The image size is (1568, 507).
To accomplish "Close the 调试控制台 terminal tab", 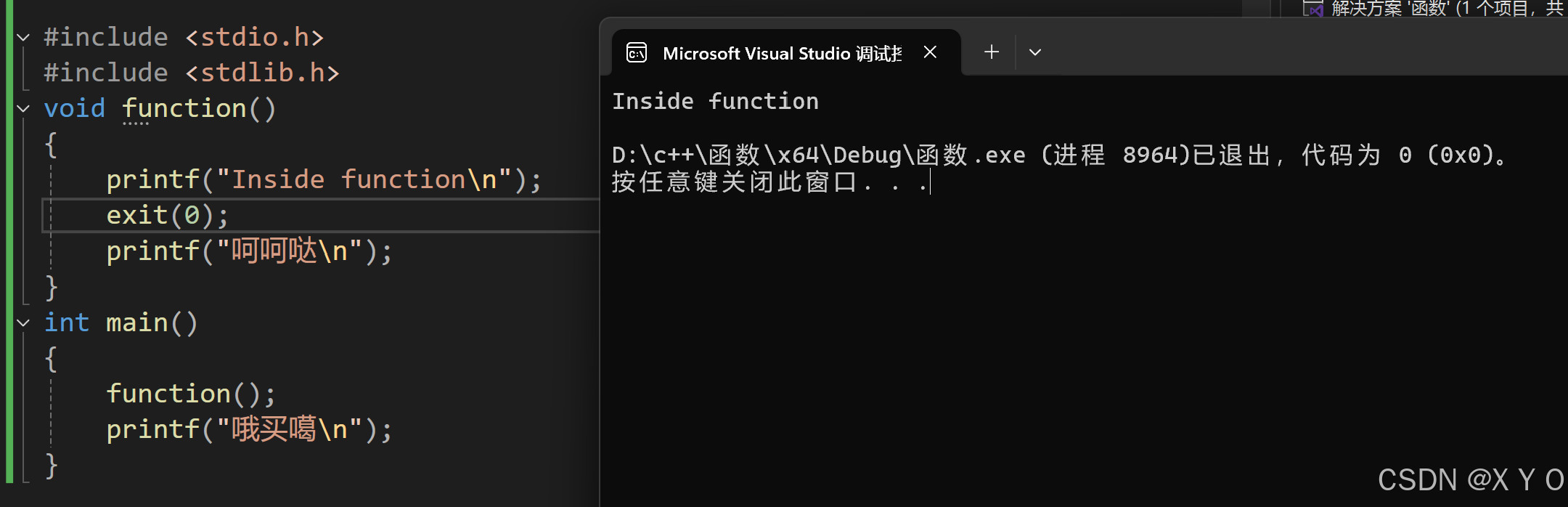I will [931, 52].
